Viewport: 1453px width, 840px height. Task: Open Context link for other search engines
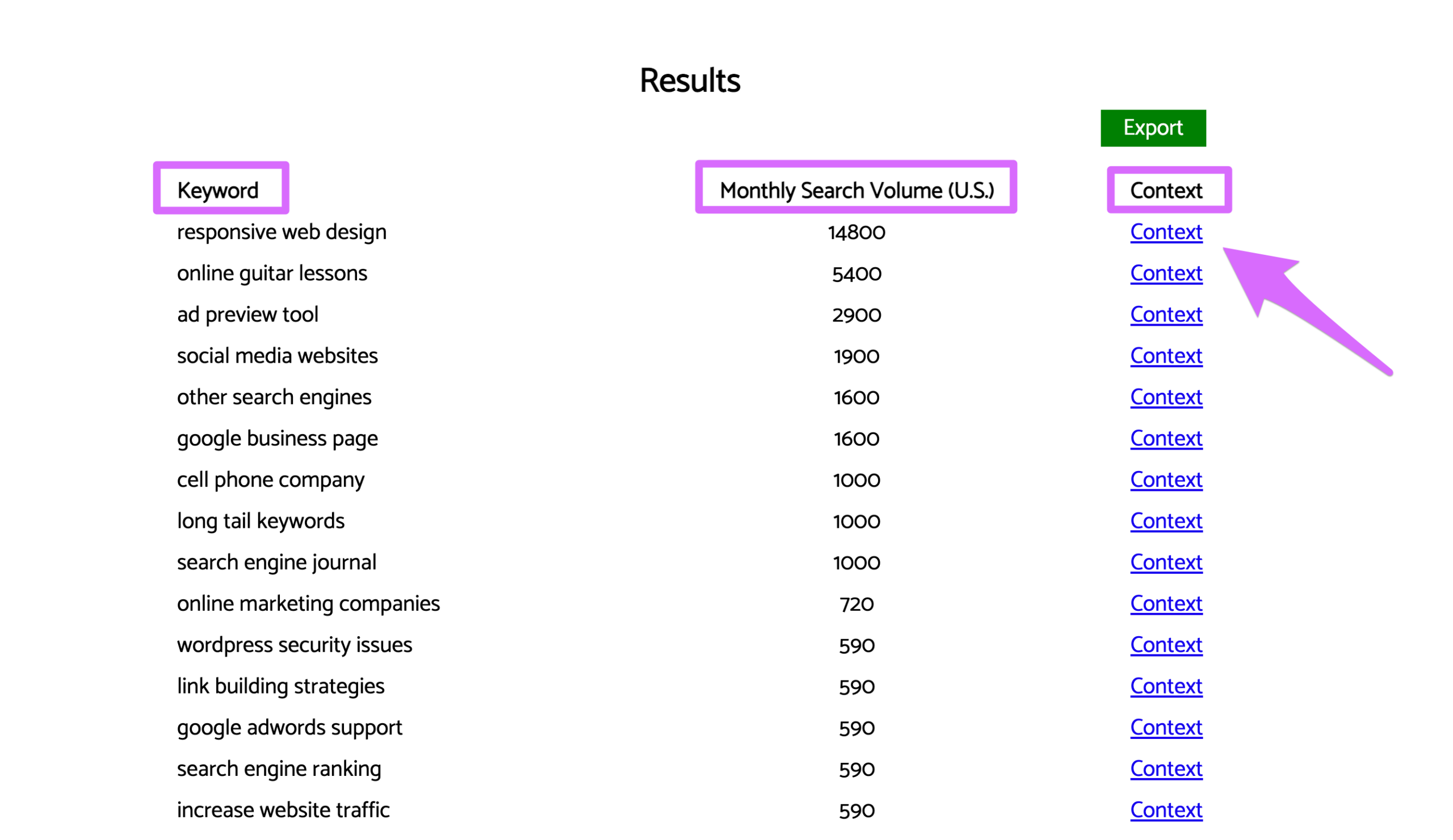pyautogui.click(x=1166, y=397)
